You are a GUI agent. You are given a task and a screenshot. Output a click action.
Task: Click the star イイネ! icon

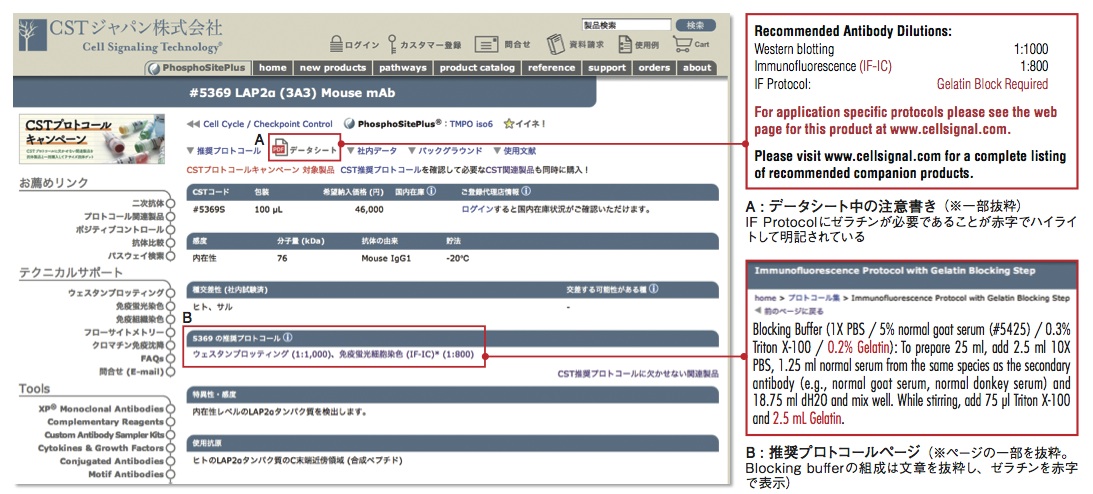coord(508,124)
